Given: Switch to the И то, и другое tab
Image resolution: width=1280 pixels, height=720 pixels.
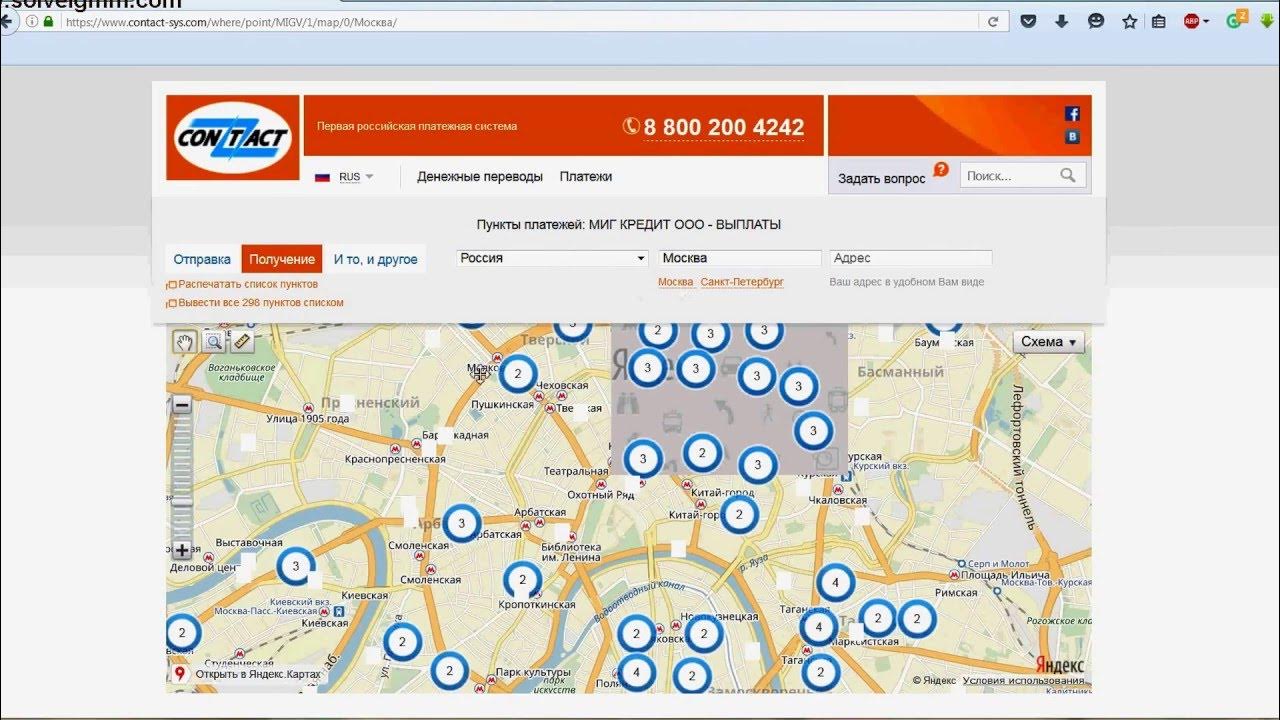Looking at the screenshot, I should pos(375,259).
